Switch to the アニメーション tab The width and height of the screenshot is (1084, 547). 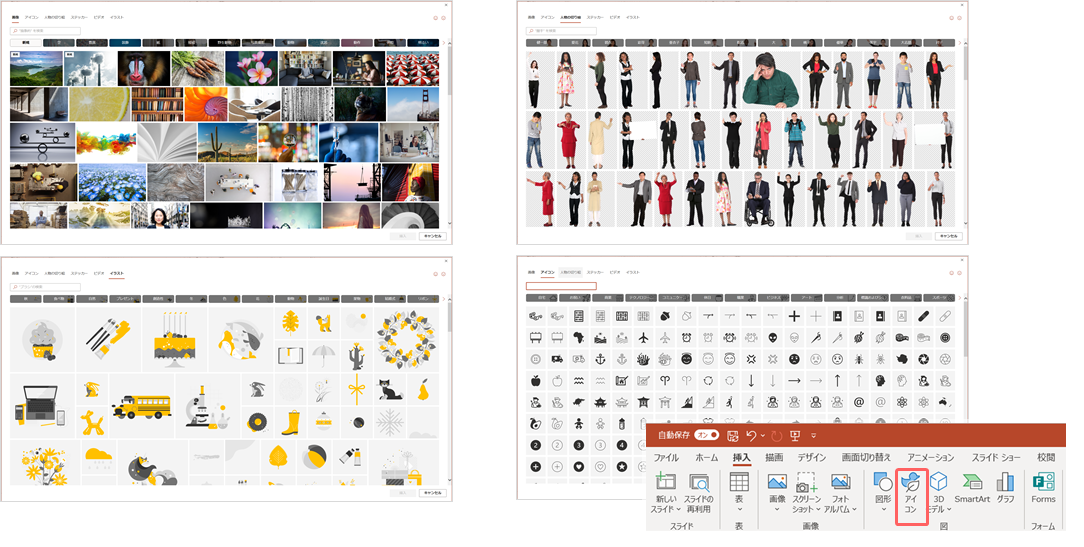tap(931, 457)
